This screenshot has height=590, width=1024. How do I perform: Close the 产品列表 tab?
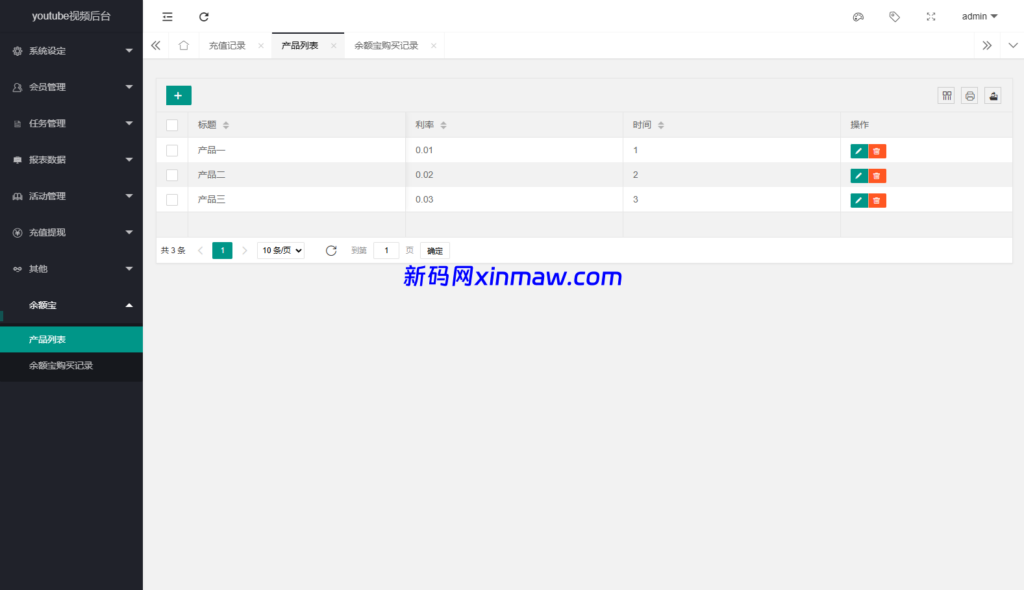333,46
